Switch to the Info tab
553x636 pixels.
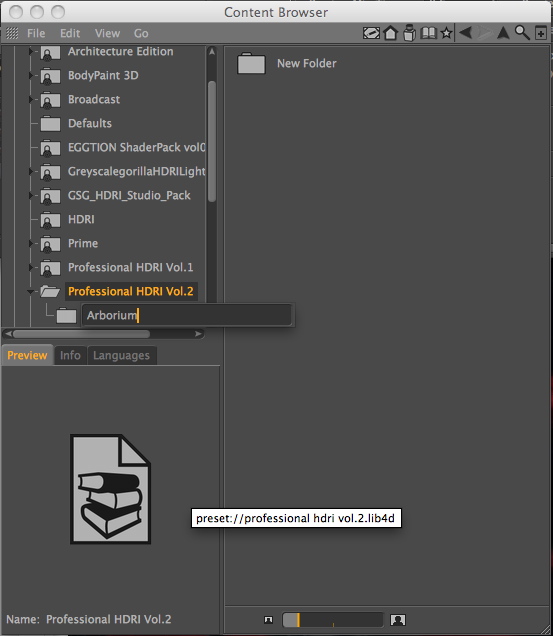pyautogui.click(x=70, y=355)
